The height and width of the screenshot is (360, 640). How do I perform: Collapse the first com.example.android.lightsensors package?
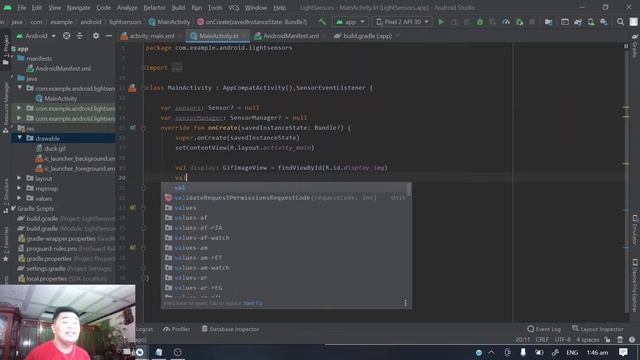point(19,88)
